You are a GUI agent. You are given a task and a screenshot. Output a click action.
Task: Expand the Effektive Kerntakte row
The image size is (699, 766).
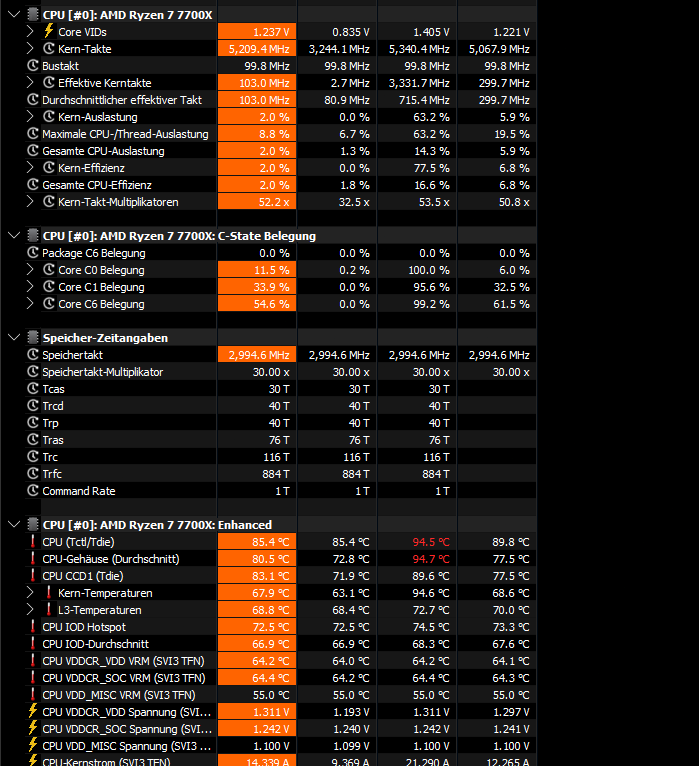click(x=30, y=83)
